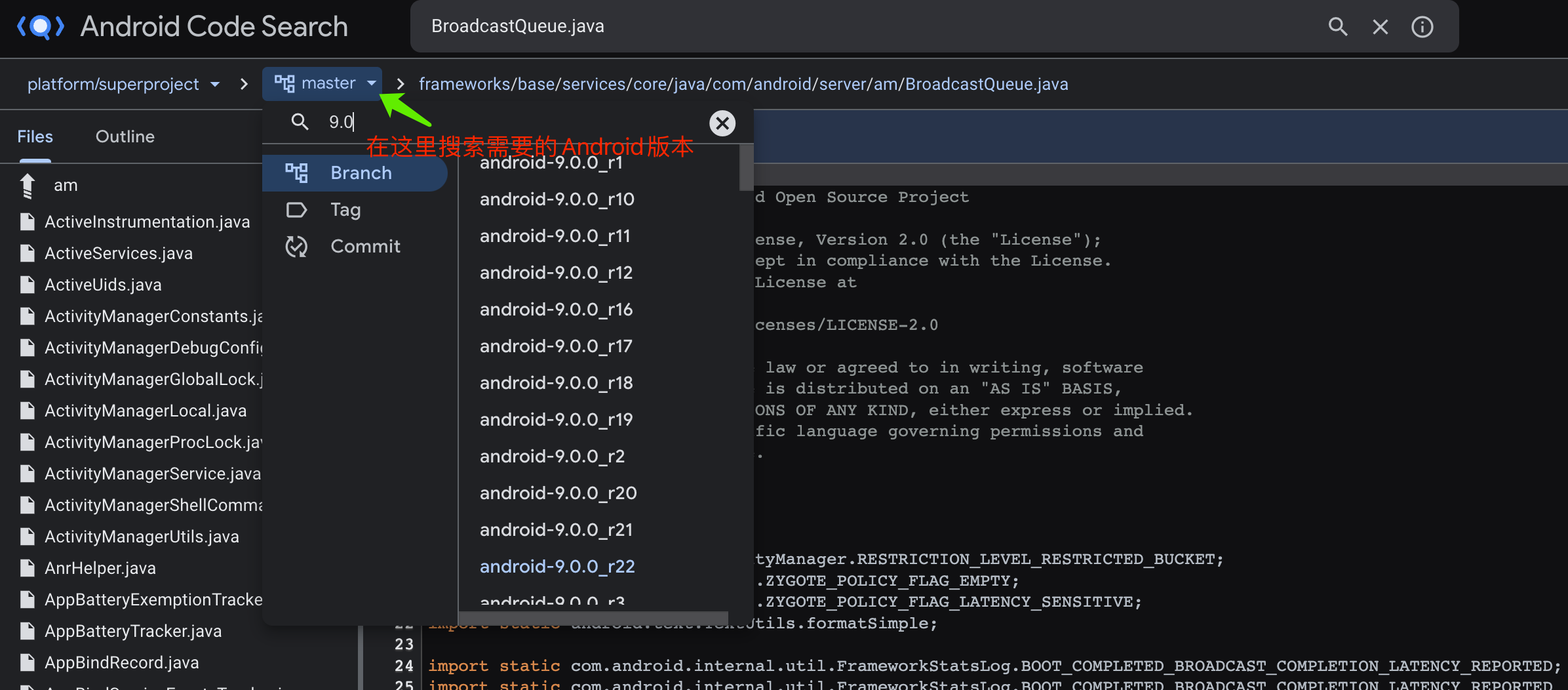Open the search help info icon

click(x=1422, y=27)
